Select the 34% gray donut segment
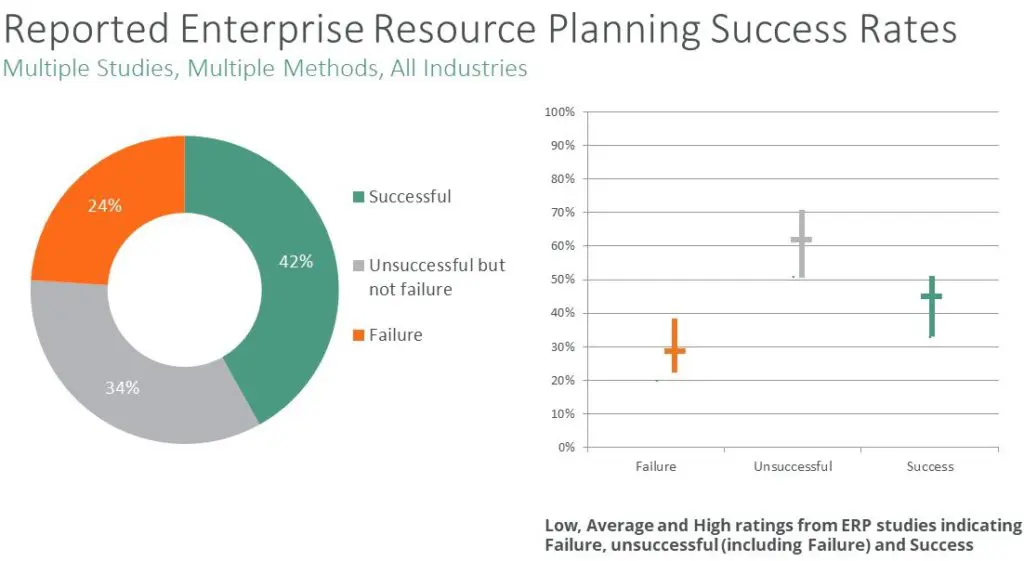 pos(124,385)
